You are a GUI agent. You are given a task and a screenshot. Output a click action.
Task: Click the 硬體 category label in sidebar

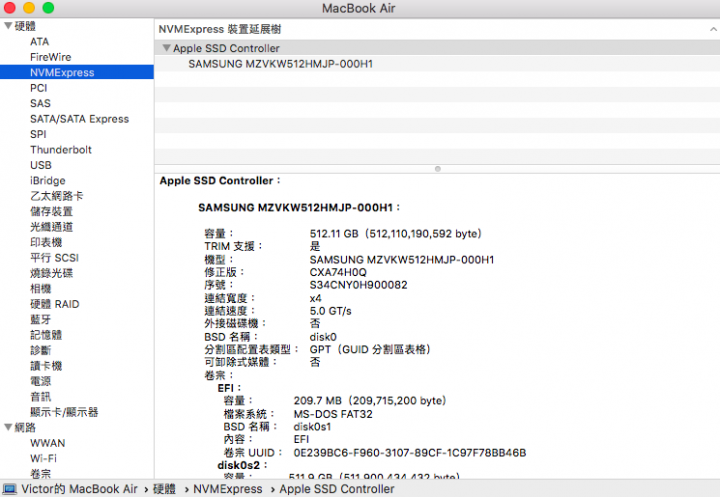tap(25, 26)
